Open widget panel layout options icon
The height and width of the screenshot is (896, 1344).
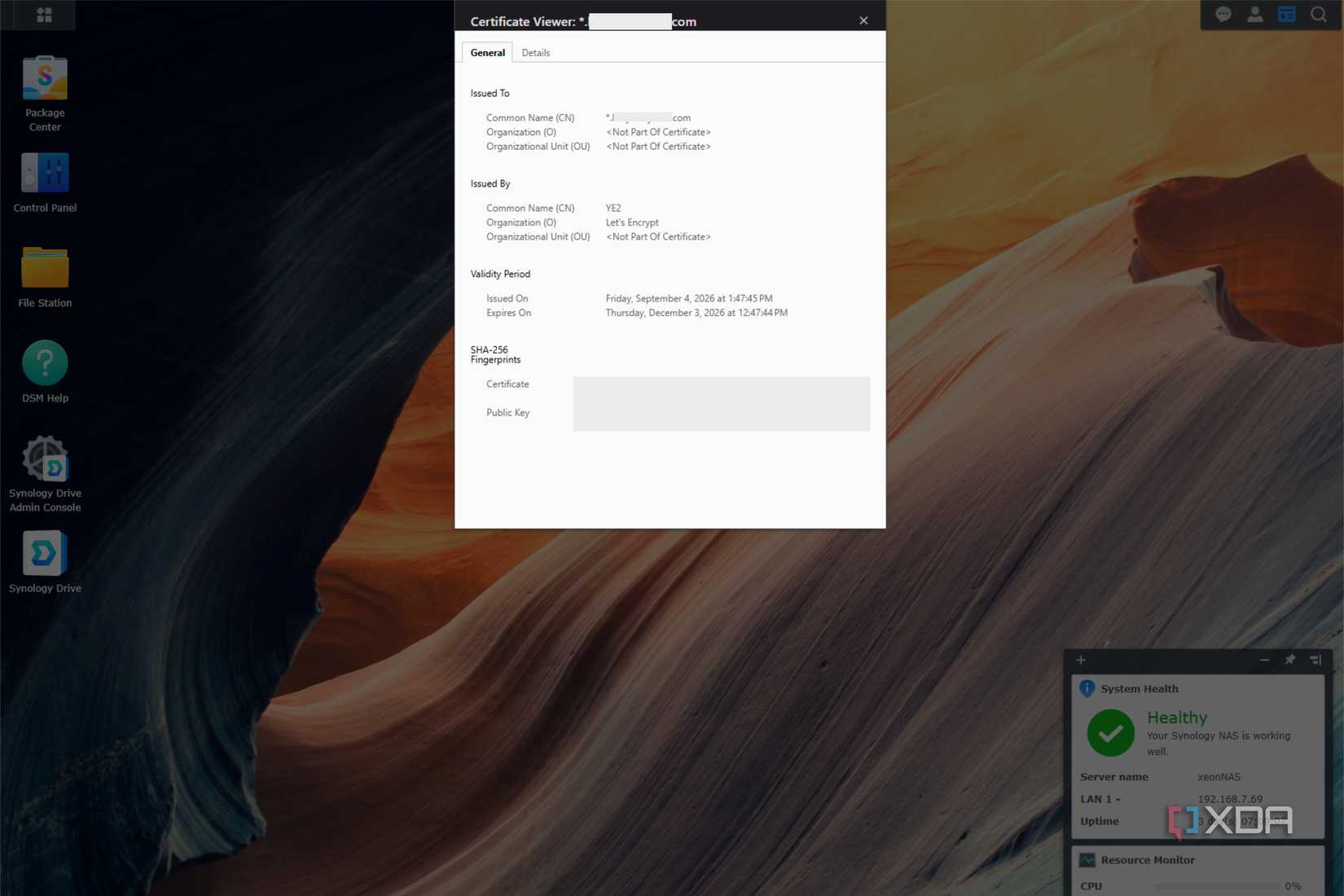click(1315, 660)
